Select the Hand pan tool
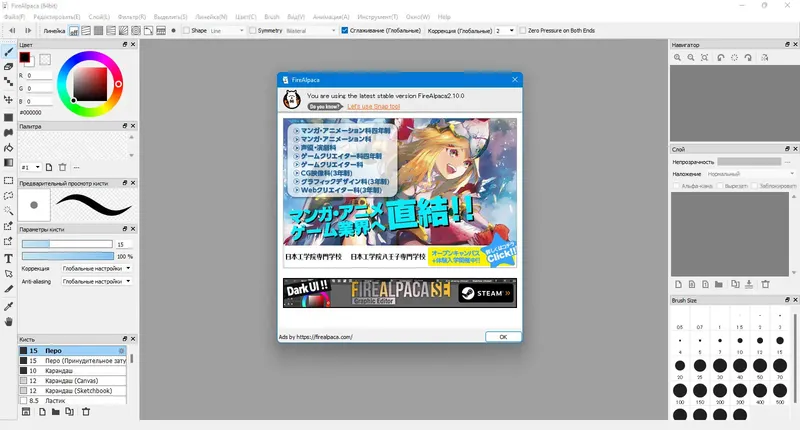The width and height of the screenshot is (800, 430). pyautogui.click(x=9, y=321)
